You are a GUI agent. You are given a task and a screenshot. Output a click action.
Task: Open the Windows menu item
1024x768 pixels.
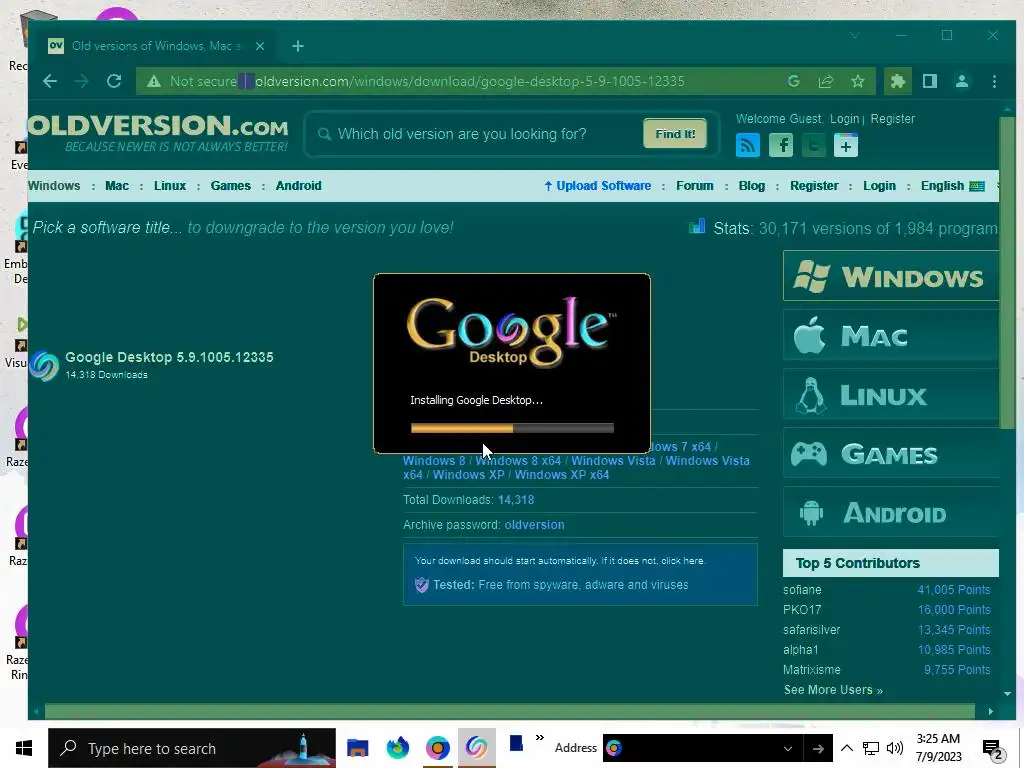54,185
